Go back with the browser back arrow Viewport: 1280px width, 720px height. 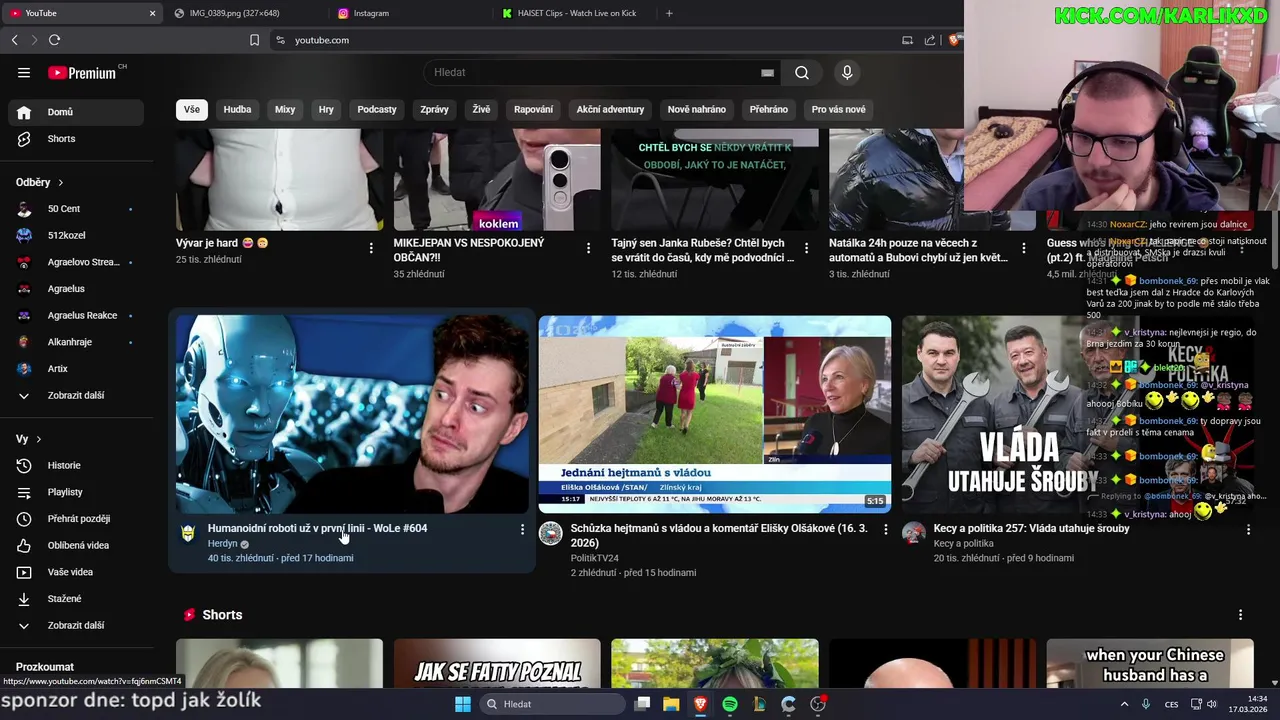click(x=14, y=40)
